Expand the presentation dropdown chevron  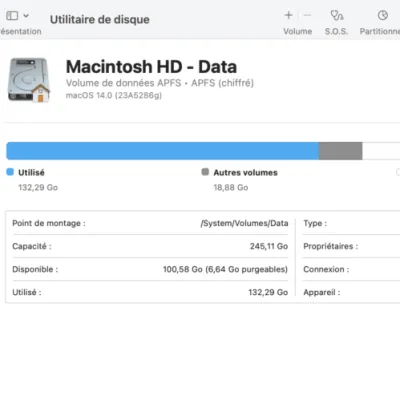26,15
